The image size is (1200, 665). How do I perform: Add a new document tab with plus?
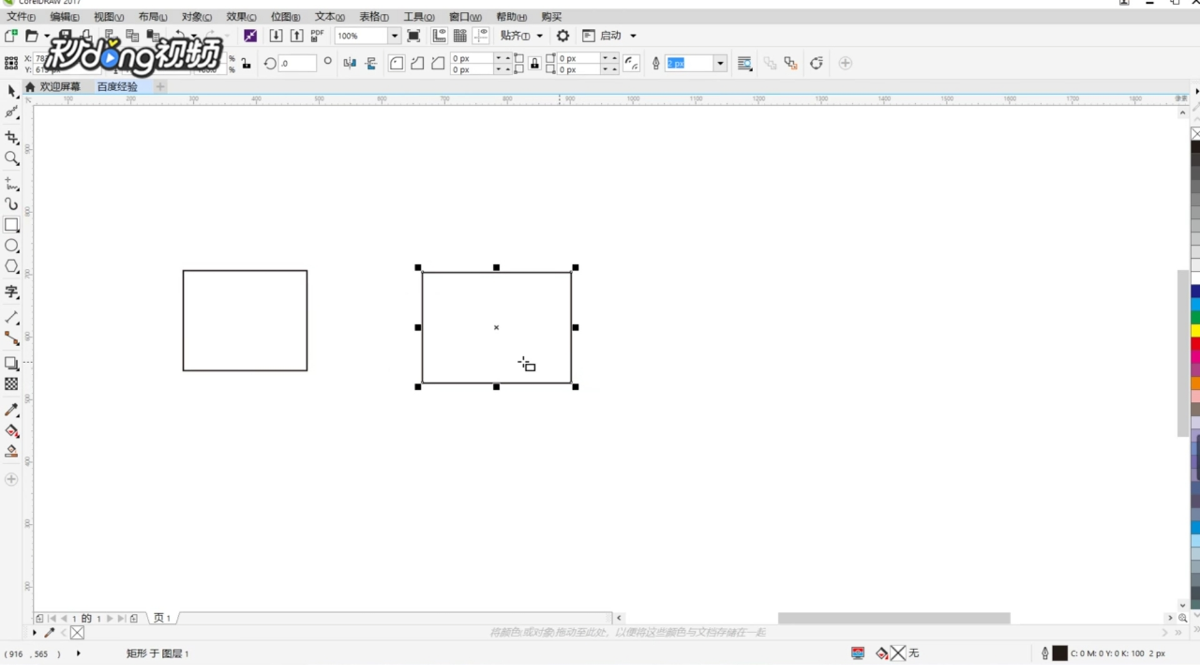[160, 87]
